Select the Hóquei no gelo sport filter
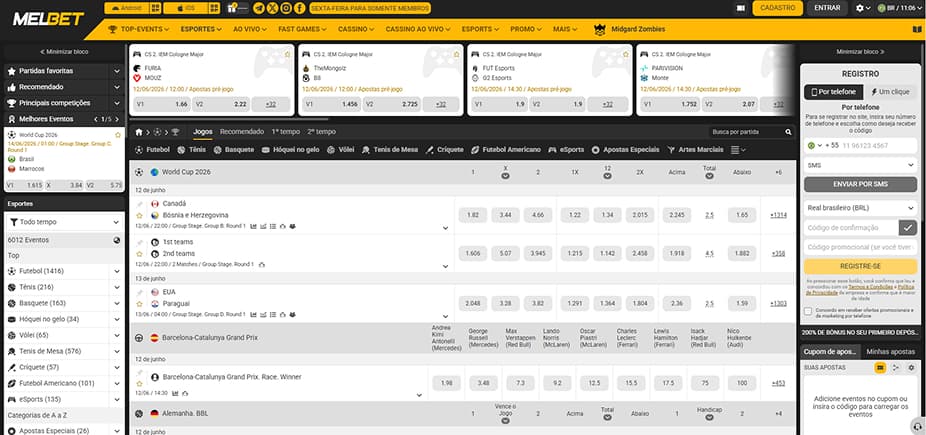 [x=290, y=150]
